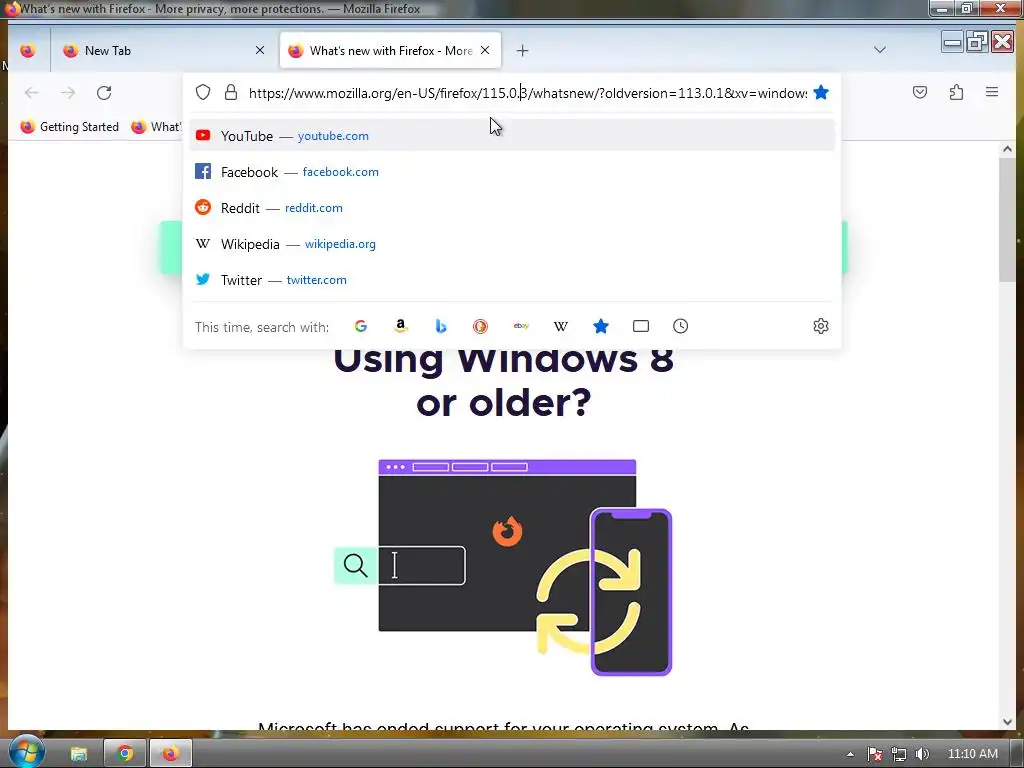Click in the URL address field

point(528,93)
